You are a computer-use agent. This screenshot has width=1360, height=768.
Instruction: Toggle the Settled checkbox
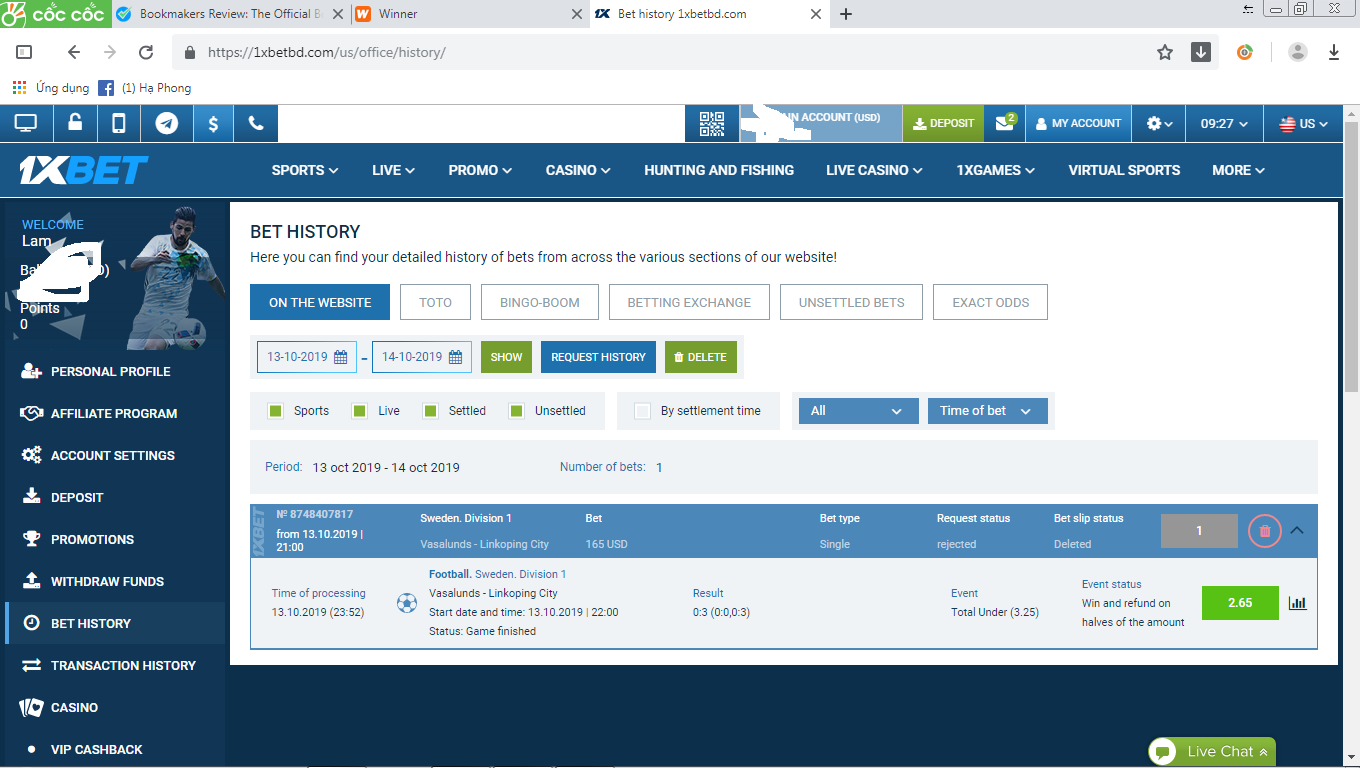point(431,411)
